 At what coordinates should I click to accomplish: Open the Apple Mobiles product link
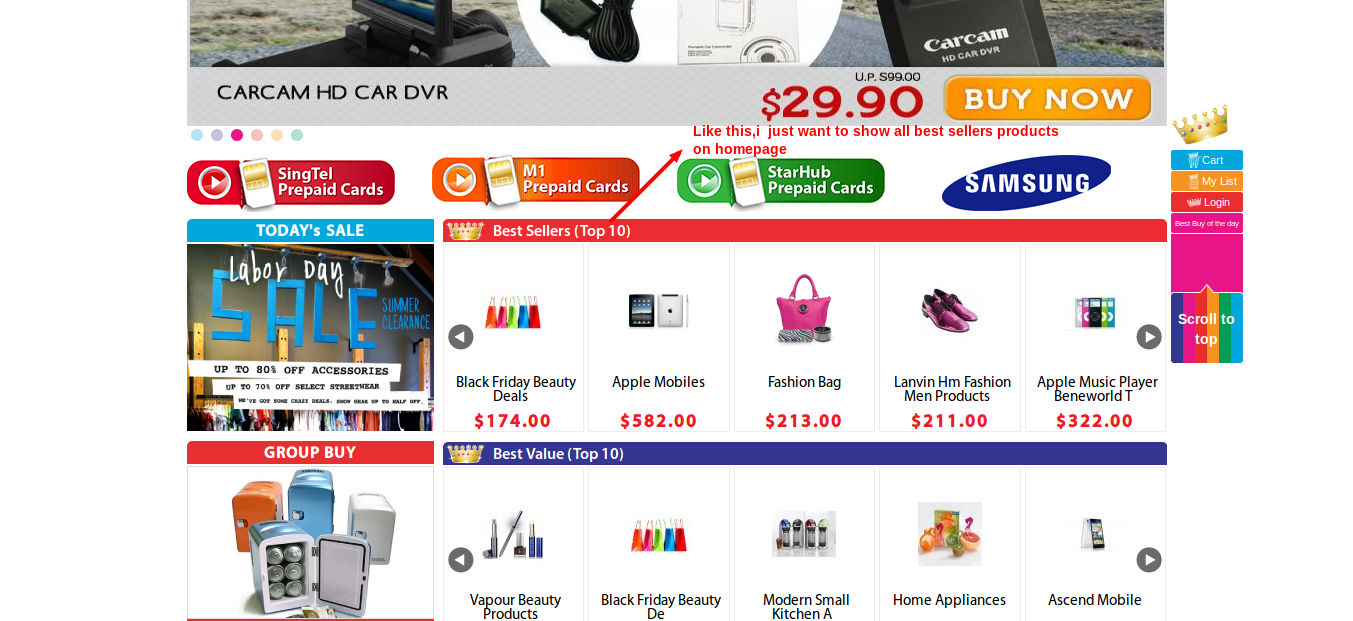659,382
